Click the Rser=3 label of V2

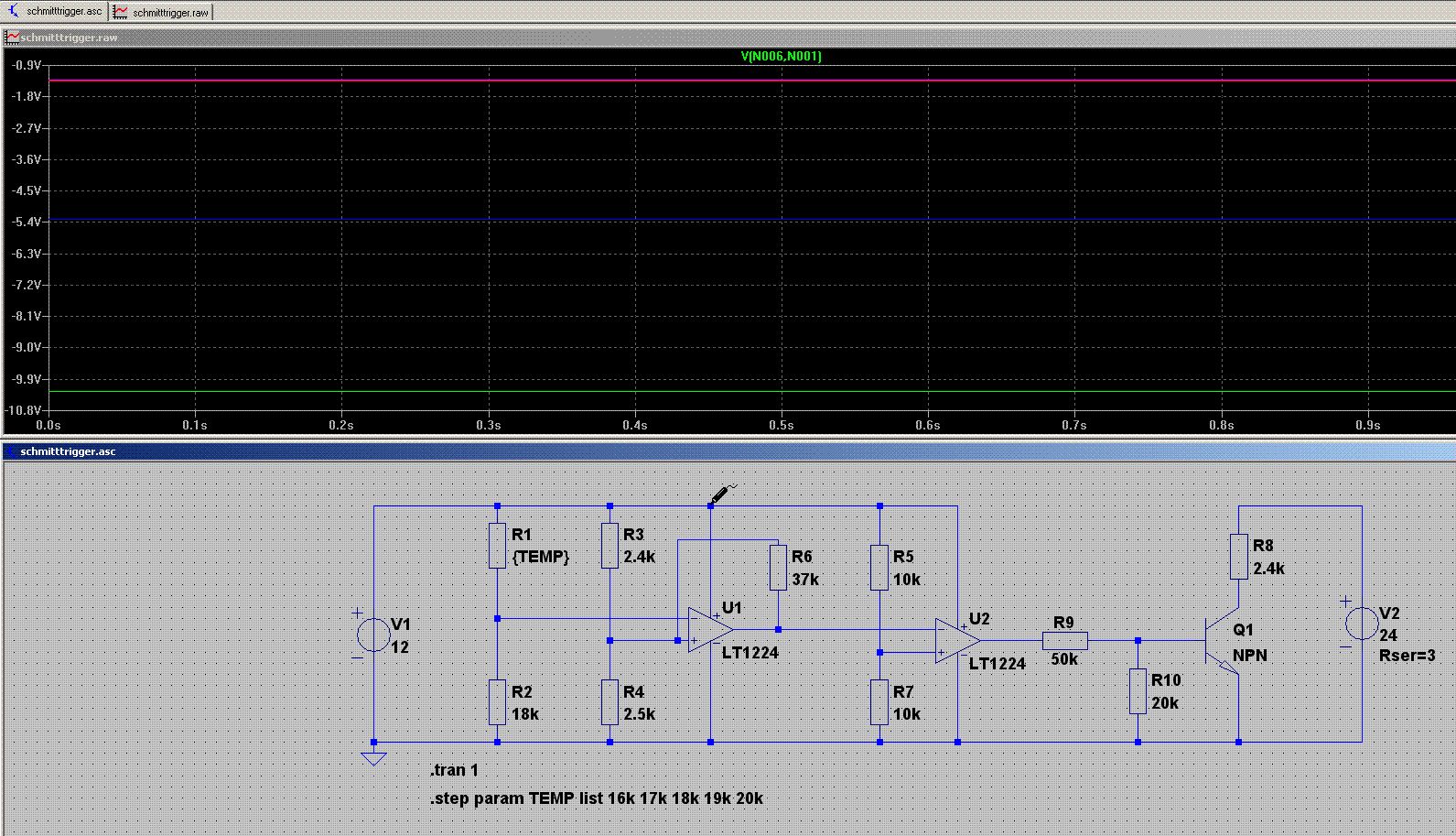[x=1407, y=656]
